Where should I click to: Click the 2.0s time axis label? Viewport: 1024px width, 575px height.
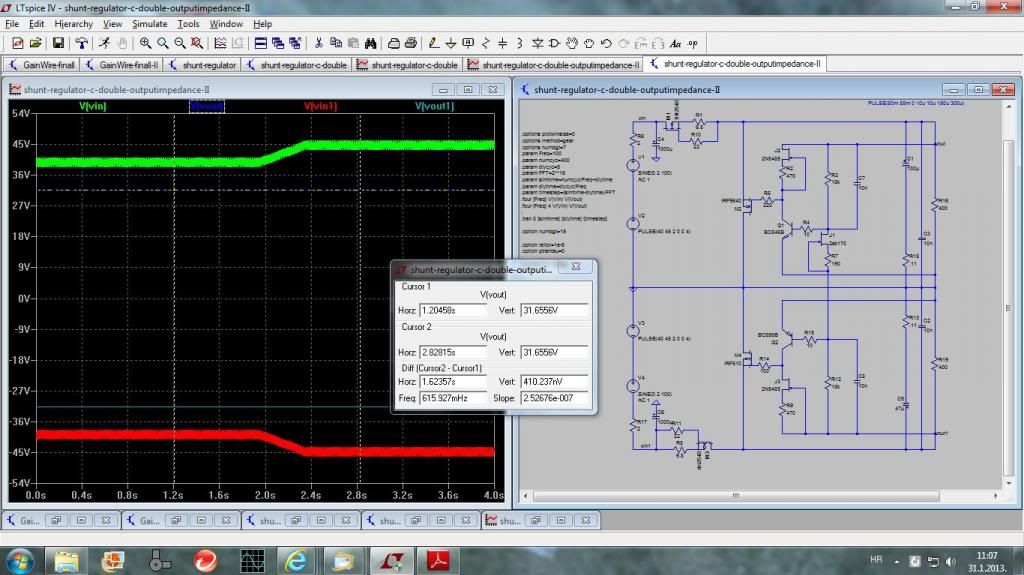click(264, 495)
